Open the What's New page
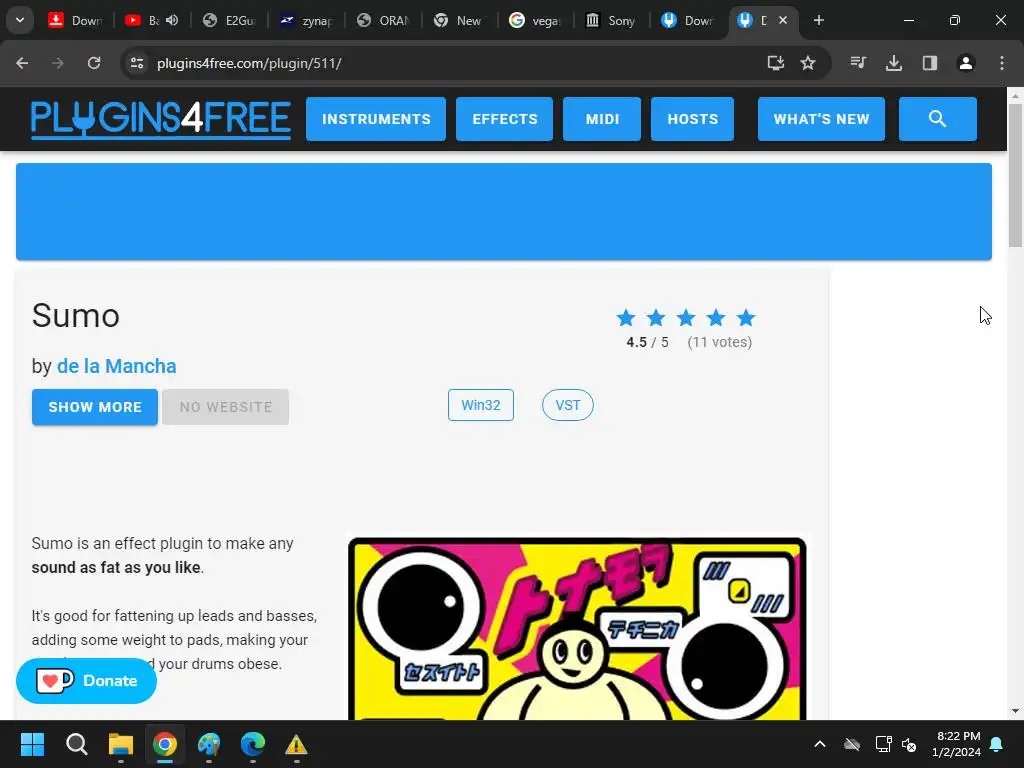The height and width of the screenshot is (768, 1024). click(x=822, y=119)
